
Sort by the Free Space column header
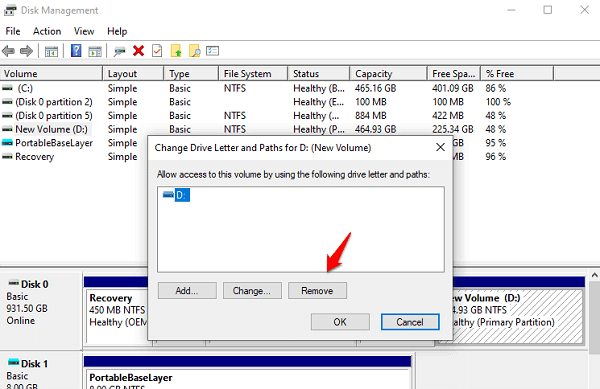point(454,73)
